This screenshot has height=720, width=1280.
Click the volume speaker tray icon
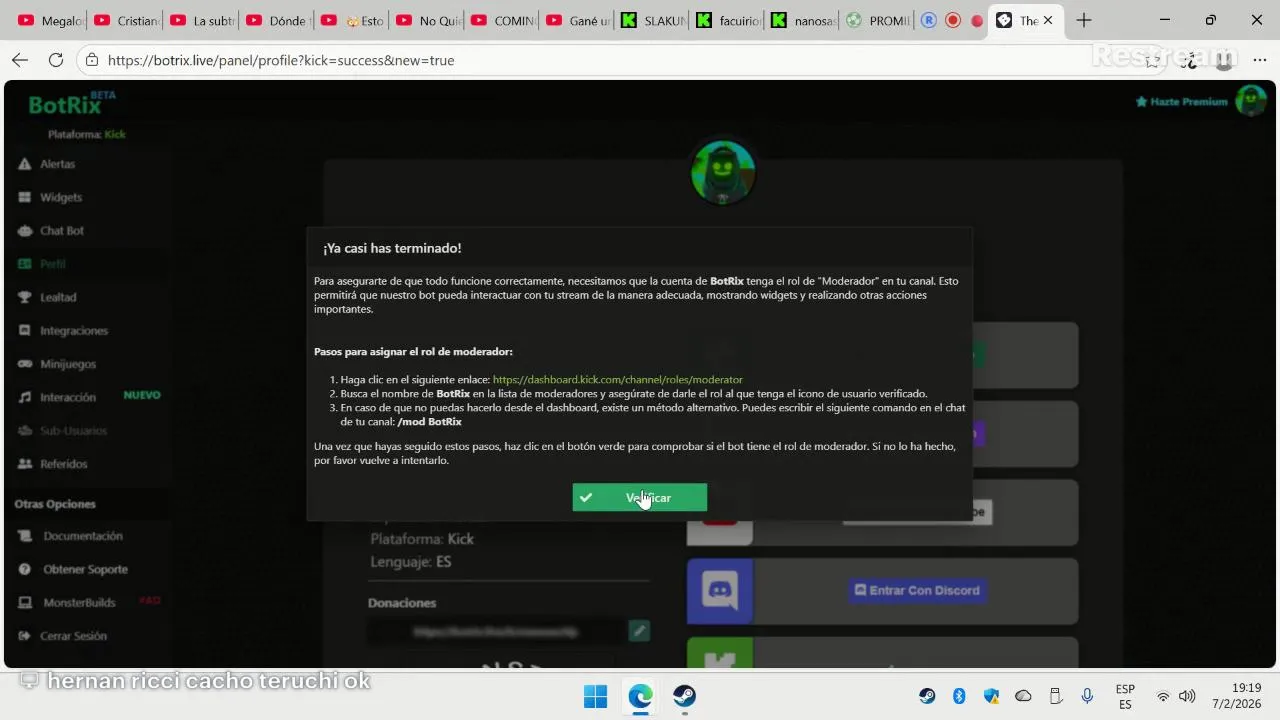(x=1187, y=696)
